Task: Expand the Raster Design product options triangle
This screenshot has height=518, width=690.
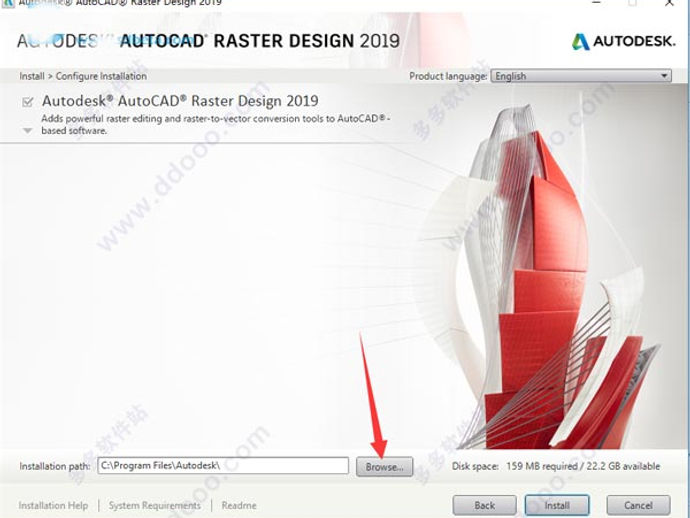Action: tap(27, 131)
